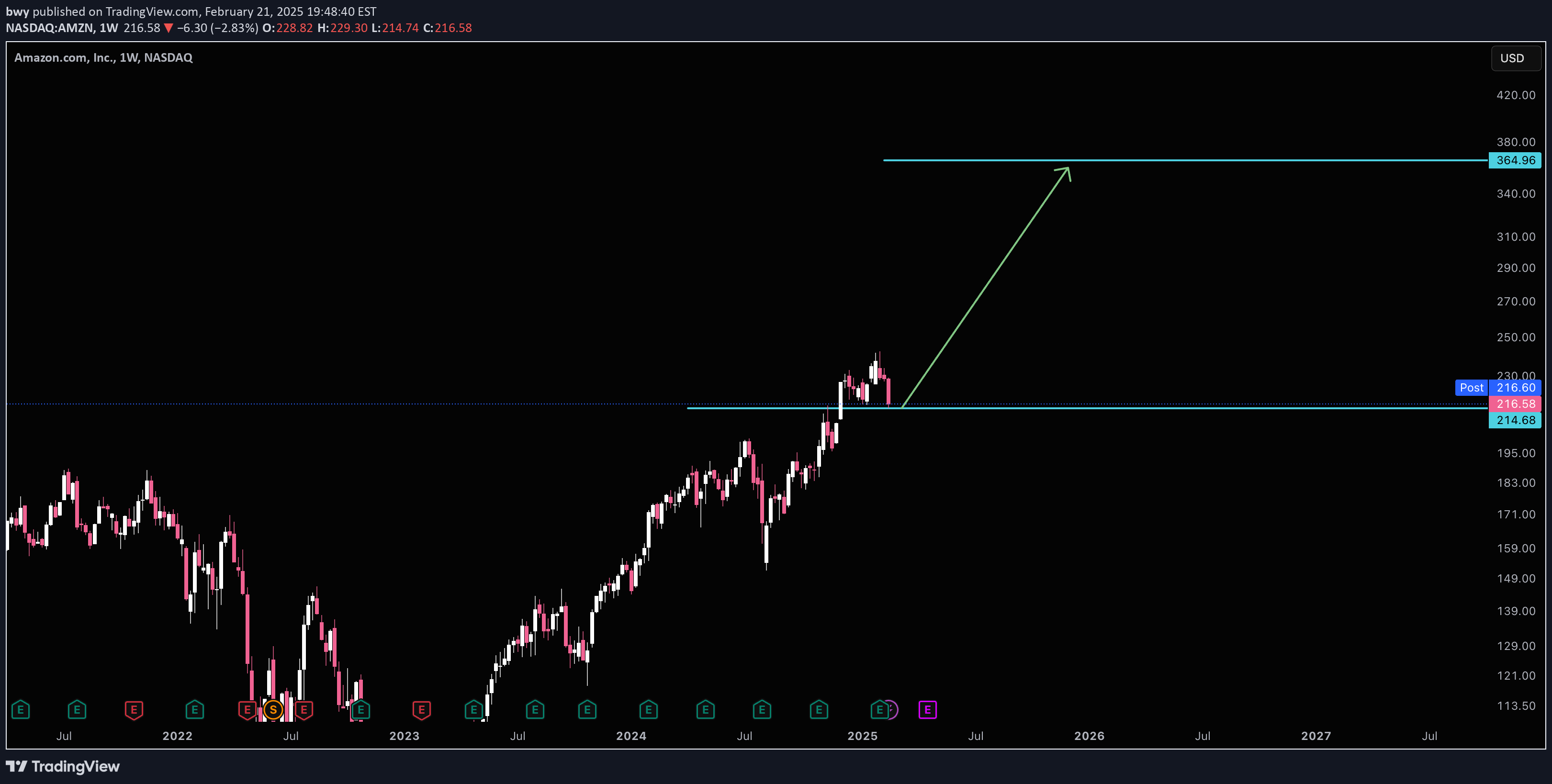This screenshot has width=1552, height=784.
Task: Click the 171.00 price scale value
Action: coord(1516,514)
